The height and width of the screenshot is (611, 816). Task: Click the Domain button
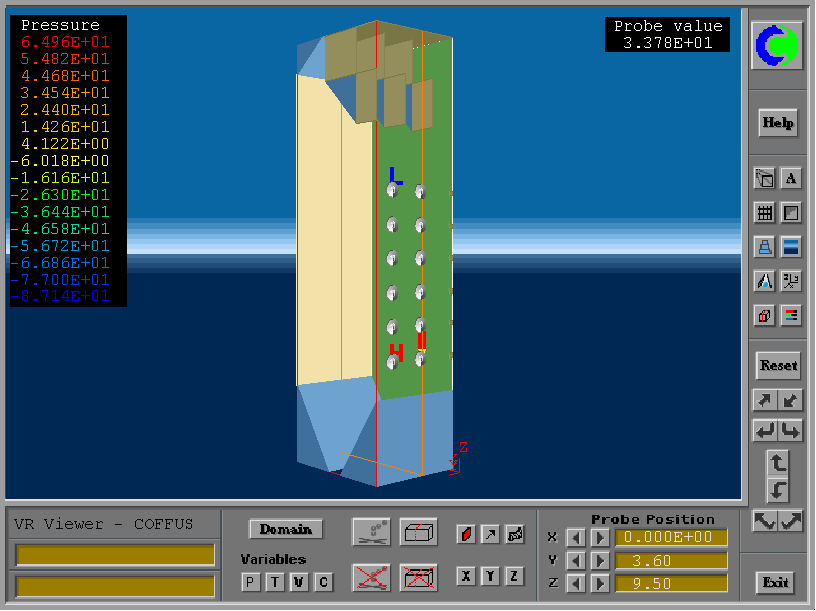pos(286,529)
